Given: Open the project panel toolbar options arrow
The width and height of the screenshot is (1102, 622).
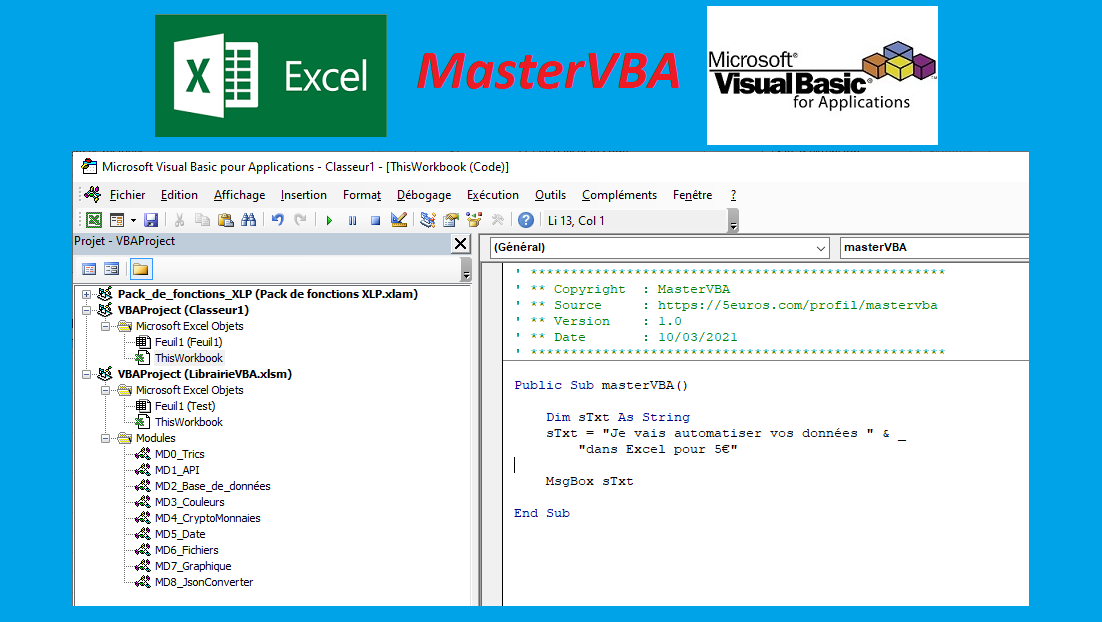Looking at the screenshot, I should click(466, 271).
